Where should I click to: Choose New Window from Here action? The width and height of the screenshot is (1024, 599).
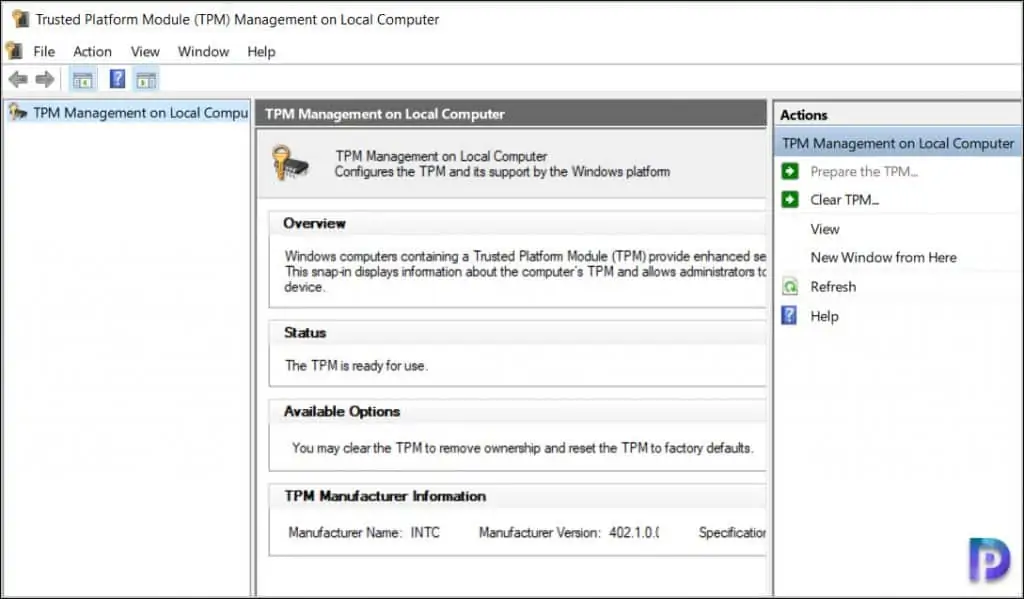click(884, 257)
